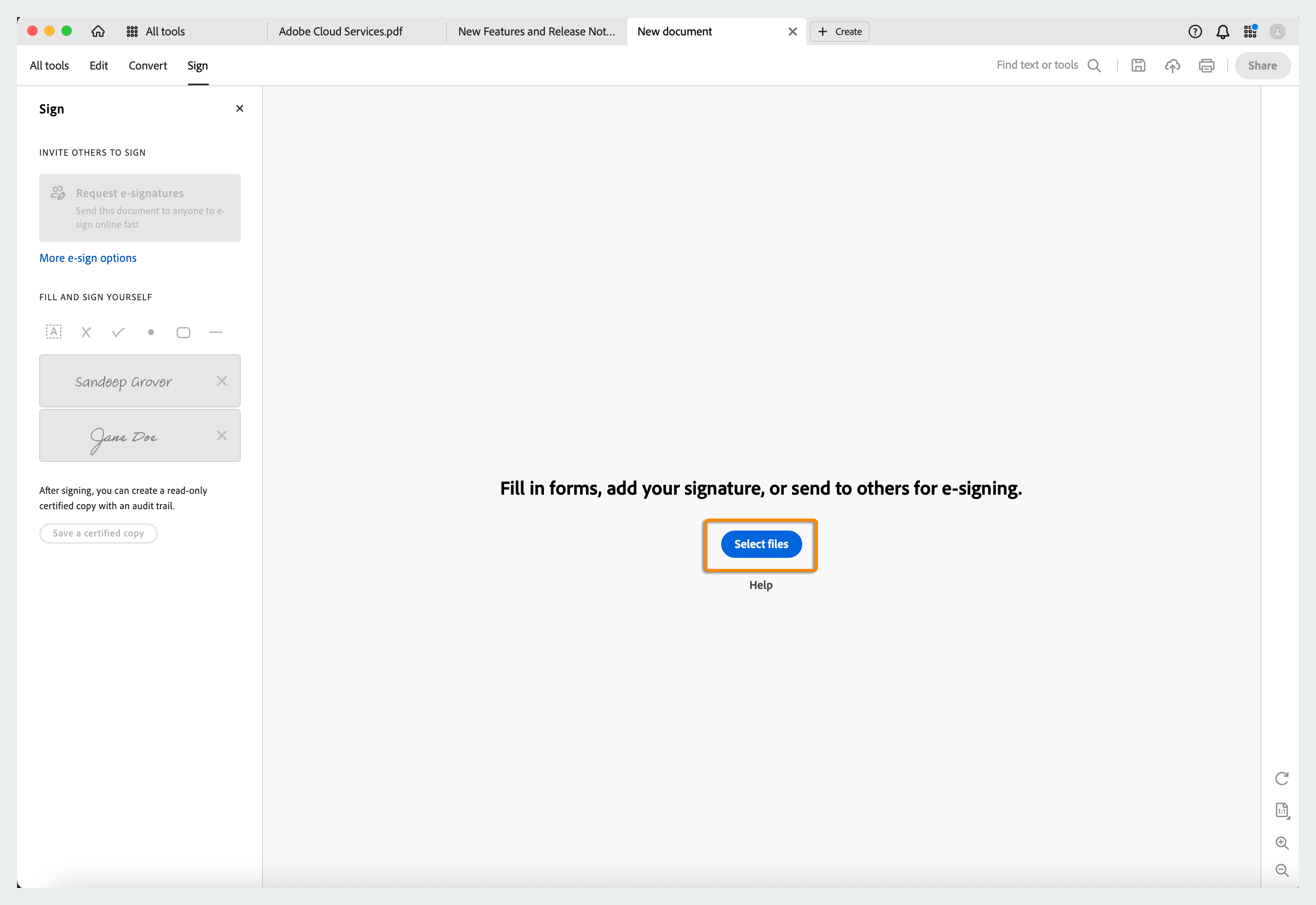
Task: Open the user profile avatar
Action: click(x=1278, y=32)
